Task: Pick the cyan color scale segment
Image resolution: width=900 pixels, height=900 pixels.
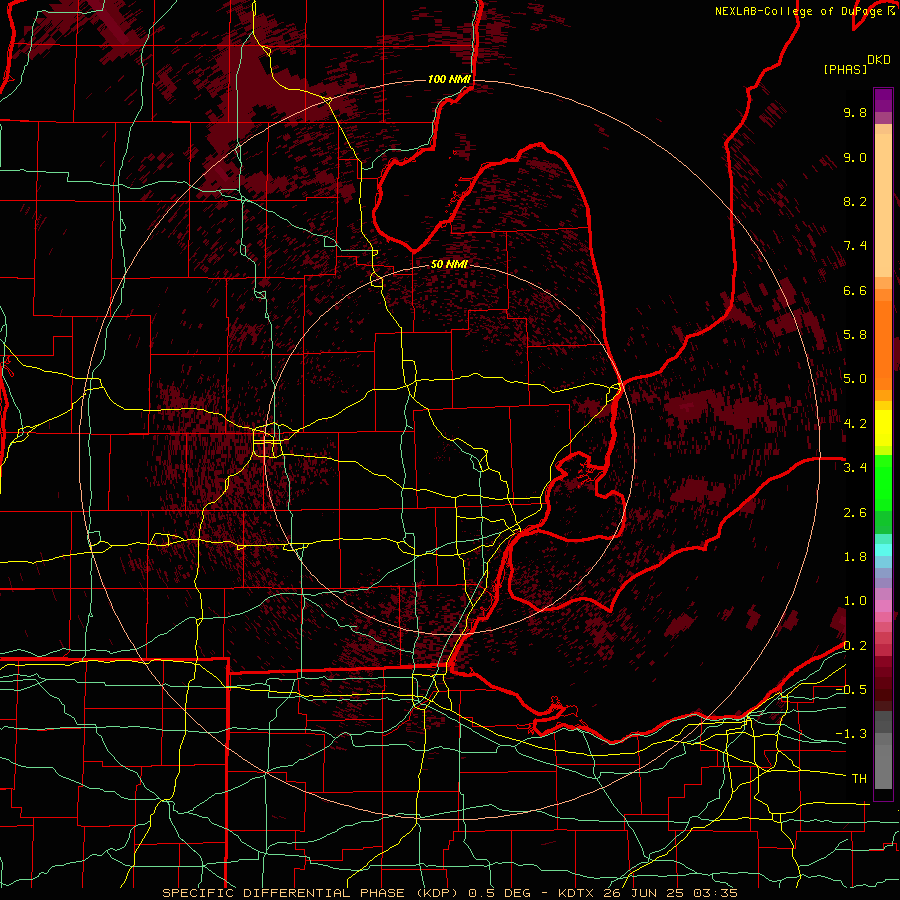Action: point(883,550)
